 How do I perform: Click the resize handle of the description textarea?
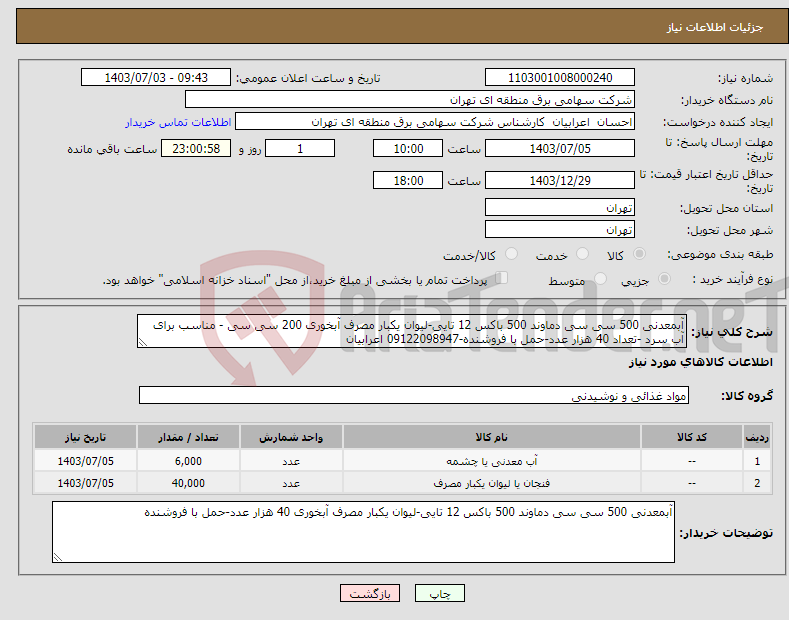[143, 342]
